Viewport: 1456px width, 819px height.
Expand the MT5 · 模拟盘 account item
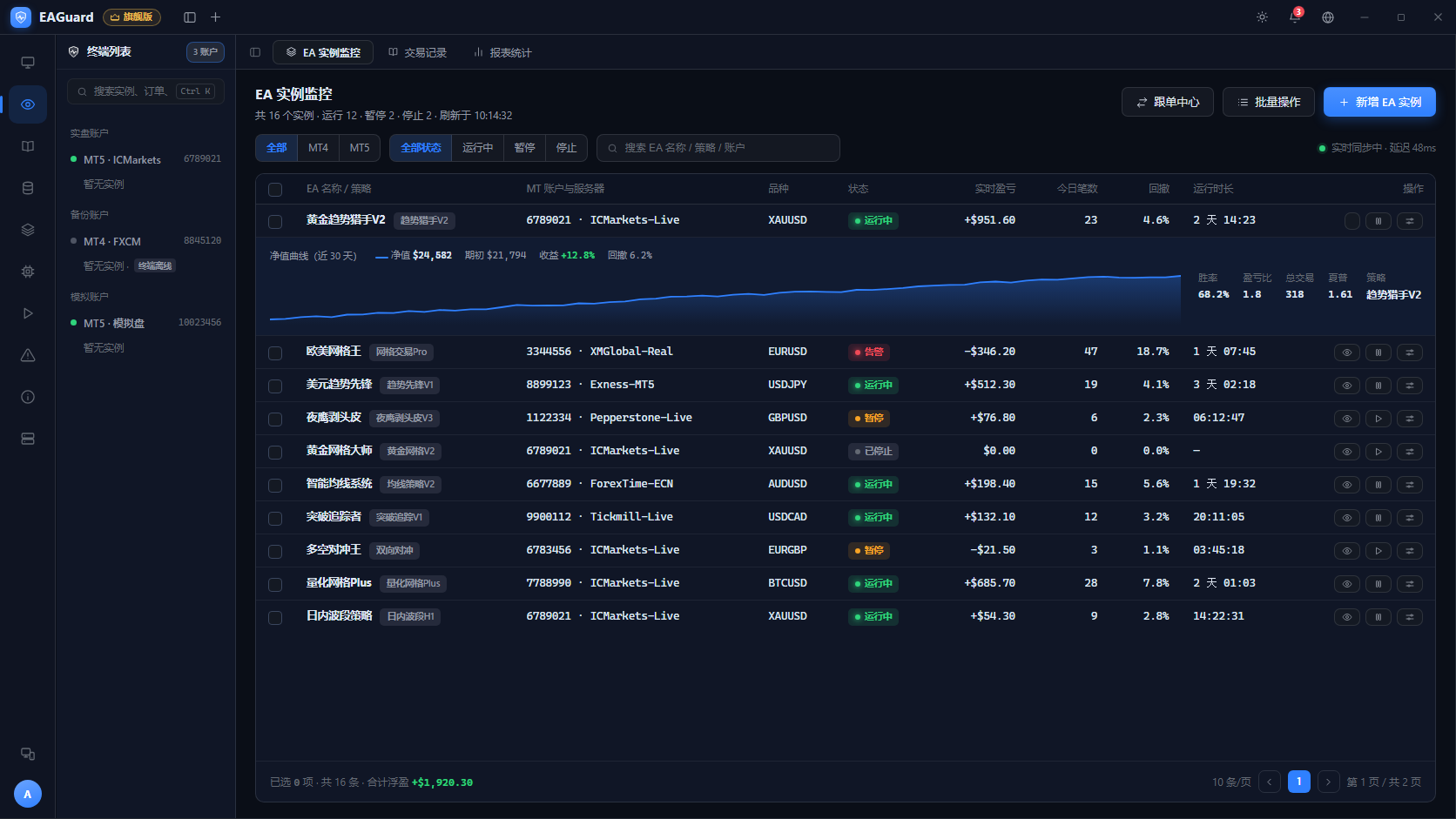[x=145, y=323]
